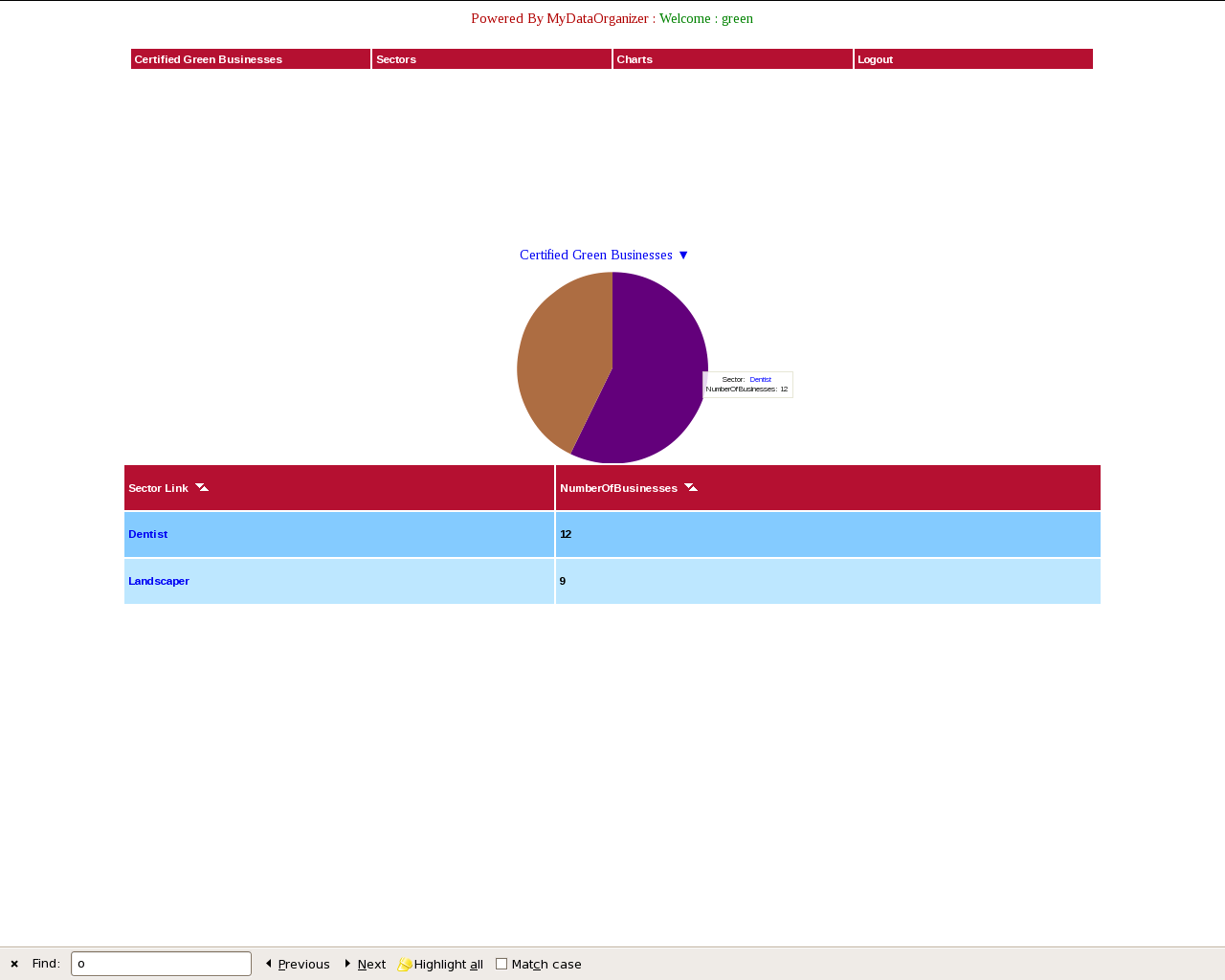1225x980 pixels.
Task: Open the Dentist sector link in table
Action: (x=148, y=534)
